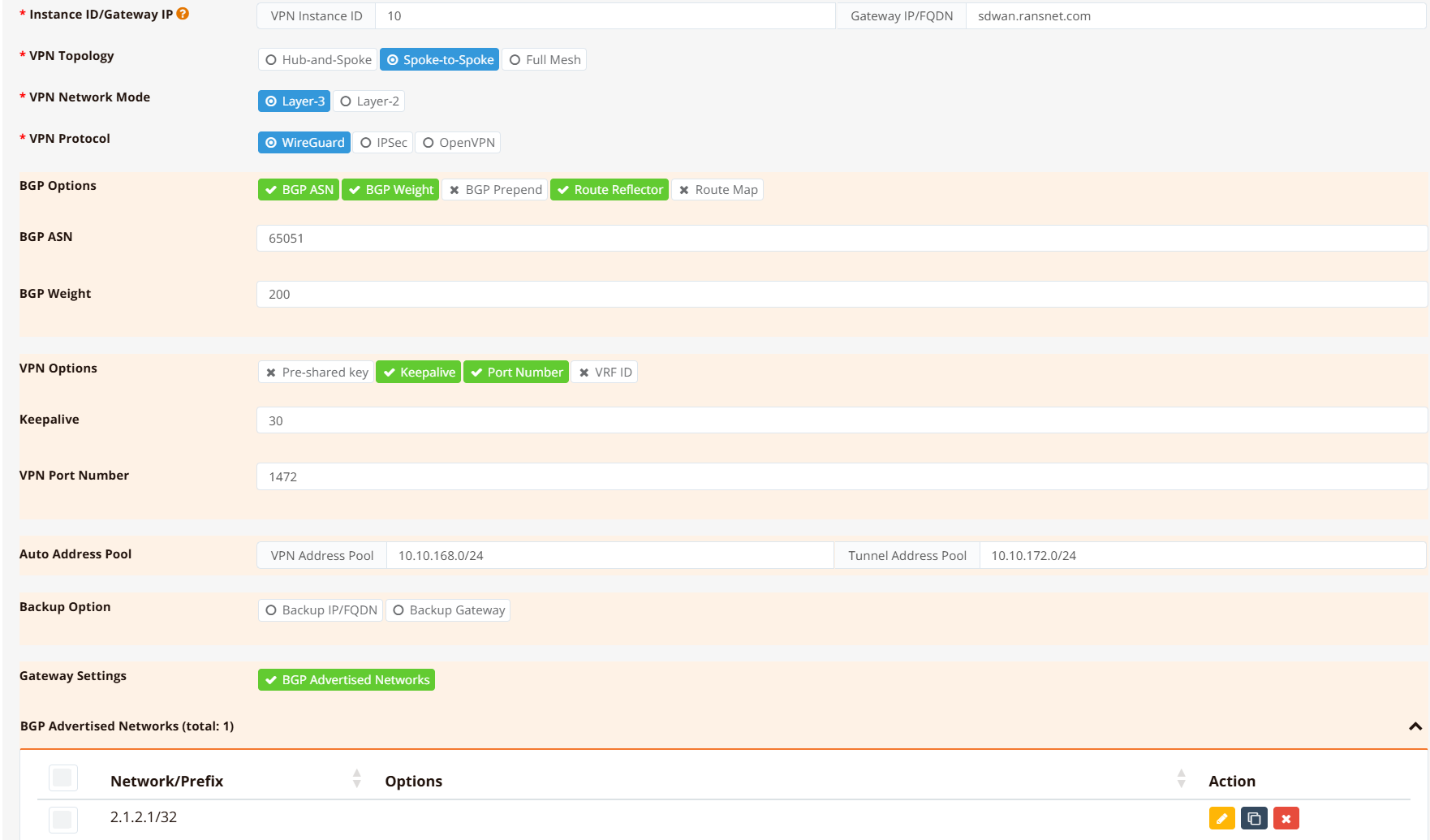The height and width of the screenshot is (840, 1430).
Task: Enable the BGP Prepend option
Action: pyautogui.click(x=494, y=190)
